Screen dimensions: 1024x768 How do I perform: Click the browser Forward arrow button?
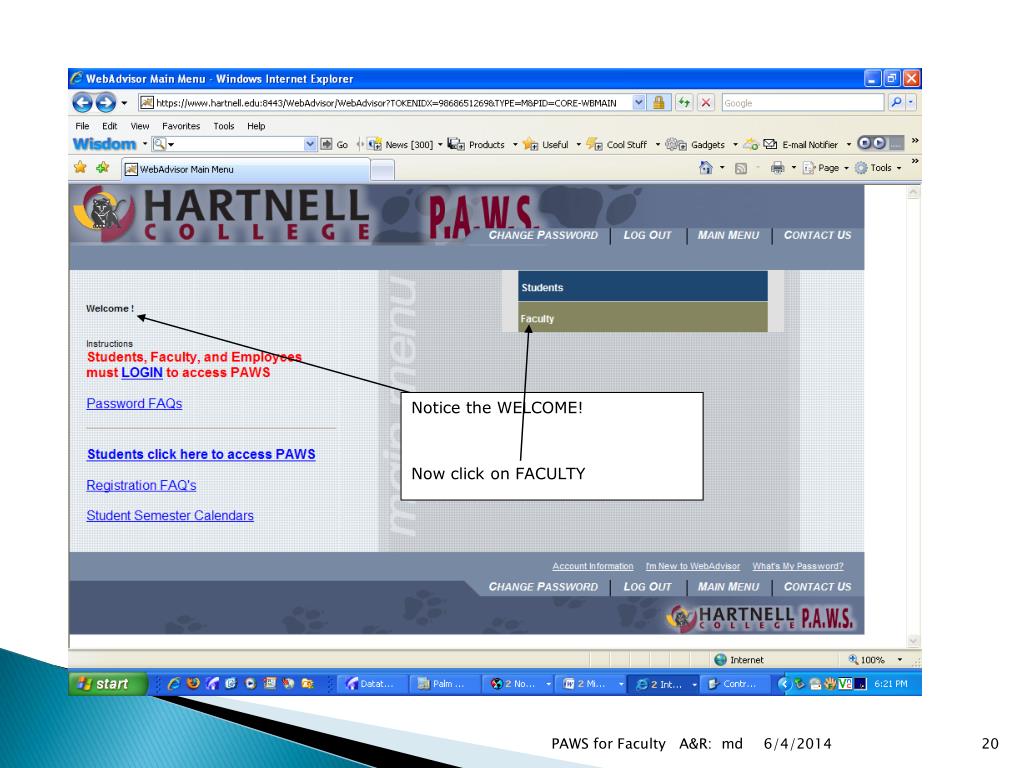pos(106,103)
